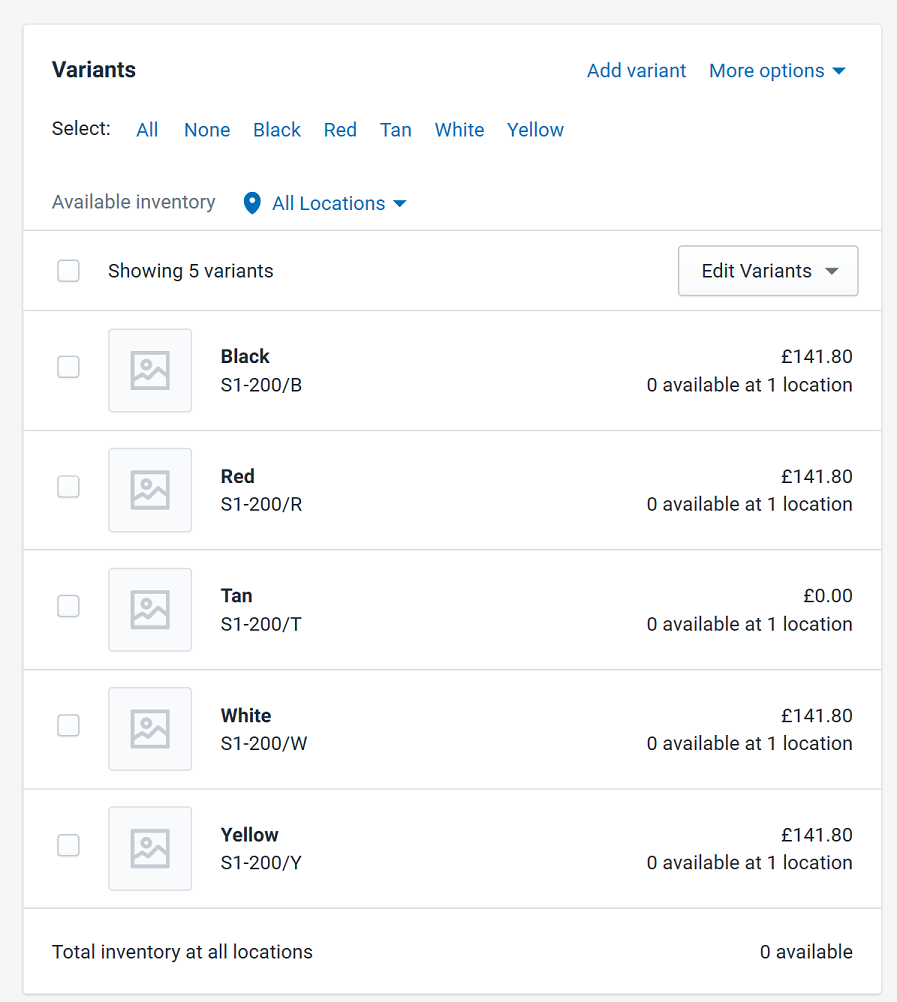
Task: Open the All Locations dropdown
Action: point(339,203)
